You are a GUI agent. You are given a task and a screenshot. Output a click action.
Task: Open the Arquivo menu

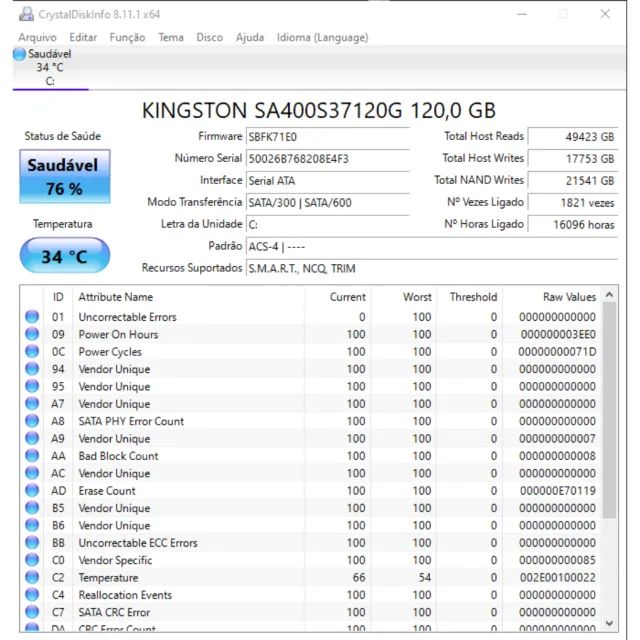click(x=37, y=38)
